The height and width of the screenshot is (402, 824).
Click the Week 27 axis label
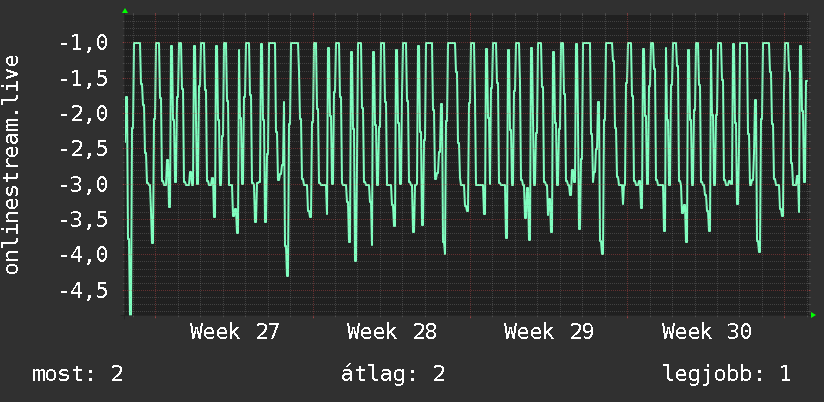tap(234, 332)
